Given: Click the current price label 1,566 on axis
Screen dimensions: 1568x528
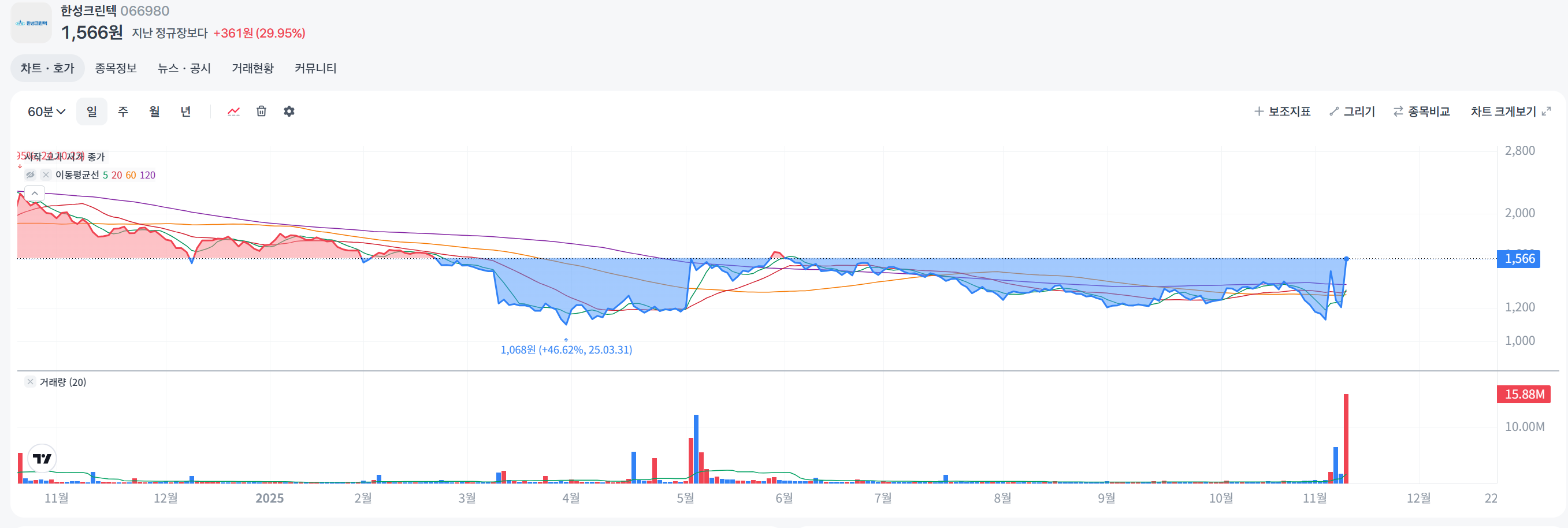Looking at the screenshot, I should (1519, 259).
